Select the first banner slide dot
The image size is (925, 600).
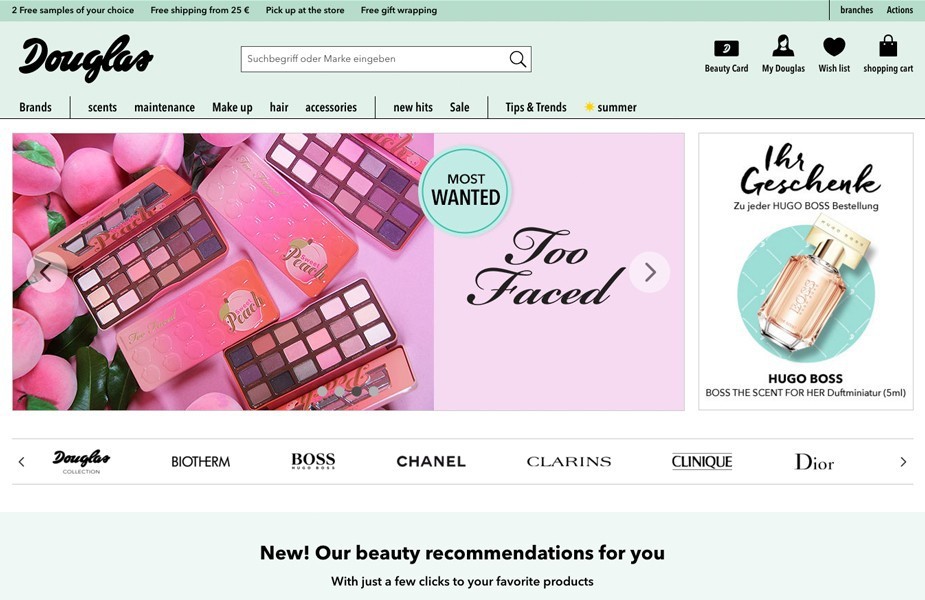click(322, 391)
